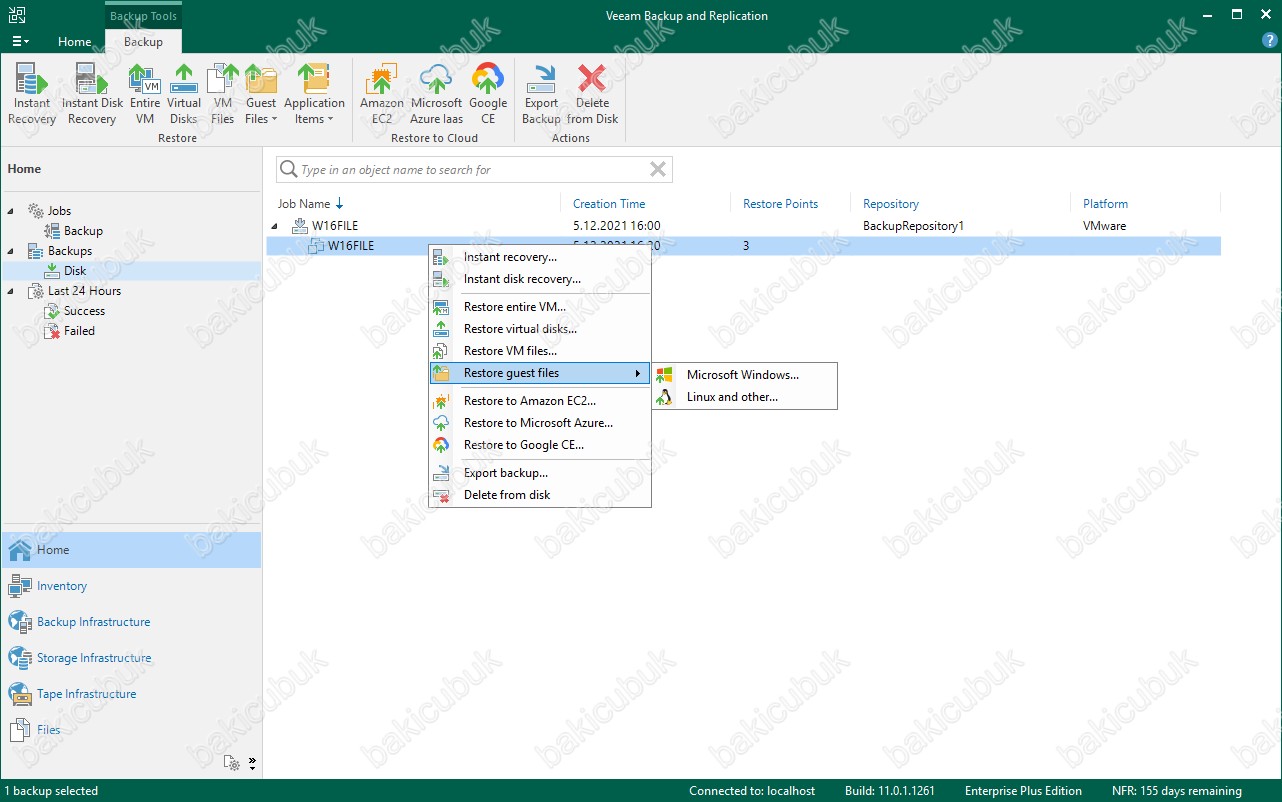Select Linux and other... submenu option
1282x802 pixels.
pos(745,397)
